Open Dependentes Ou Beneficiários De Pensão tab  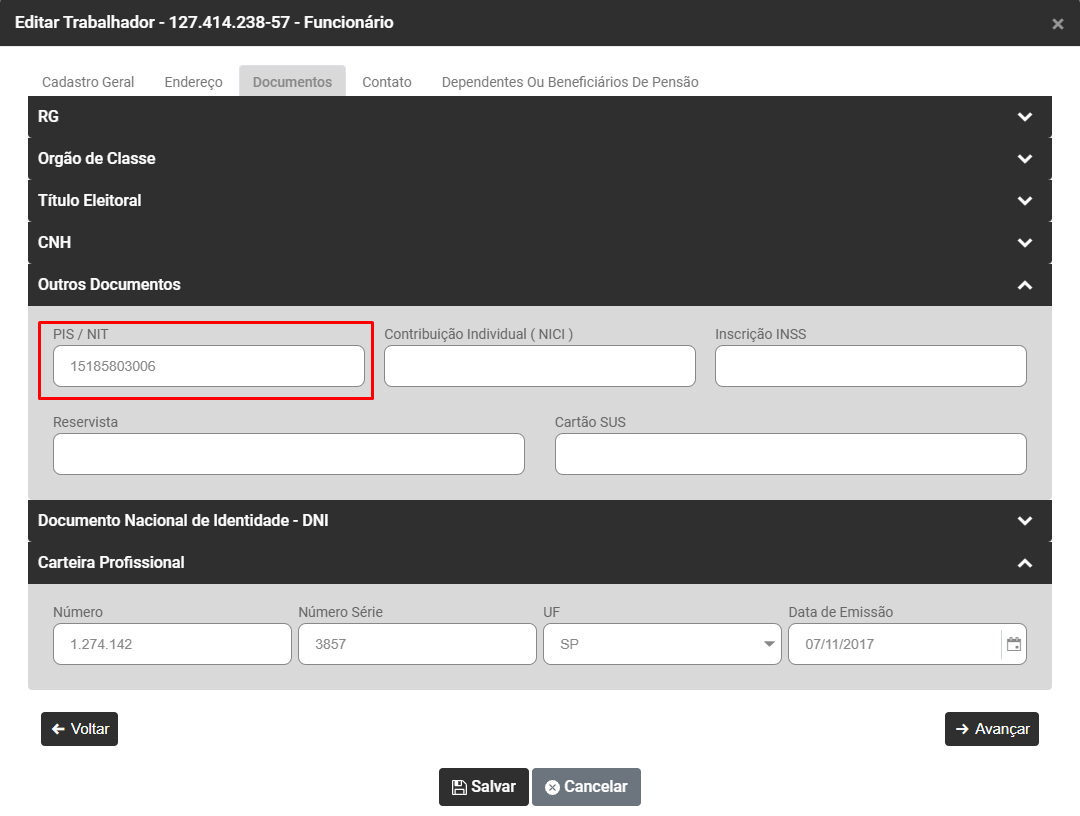point(570,82)
